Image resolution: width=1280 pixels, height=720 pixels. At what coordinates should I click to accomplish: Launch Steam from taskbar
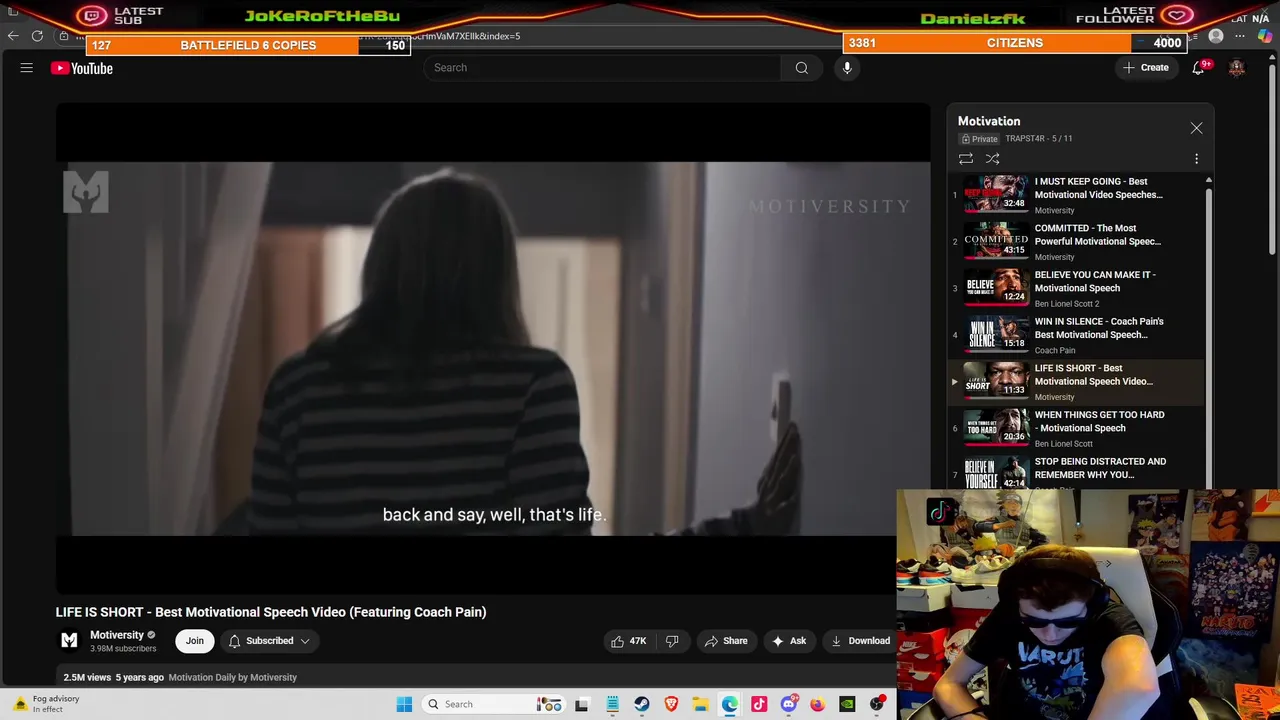click(x=642, y=704)
